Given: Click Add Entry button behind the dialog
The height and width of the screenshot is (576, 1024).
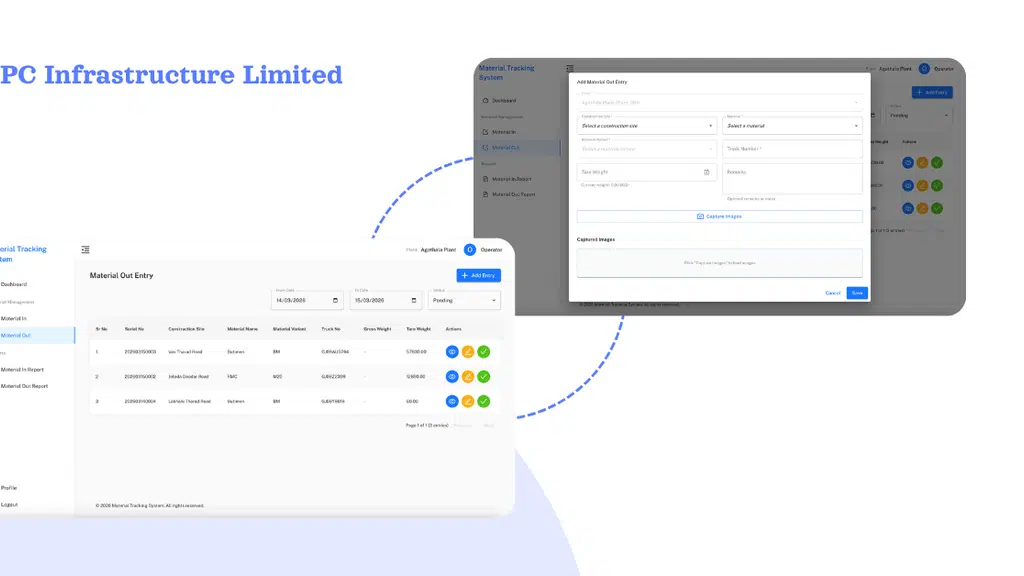Looking at the screenshot, I should point(932,92).
